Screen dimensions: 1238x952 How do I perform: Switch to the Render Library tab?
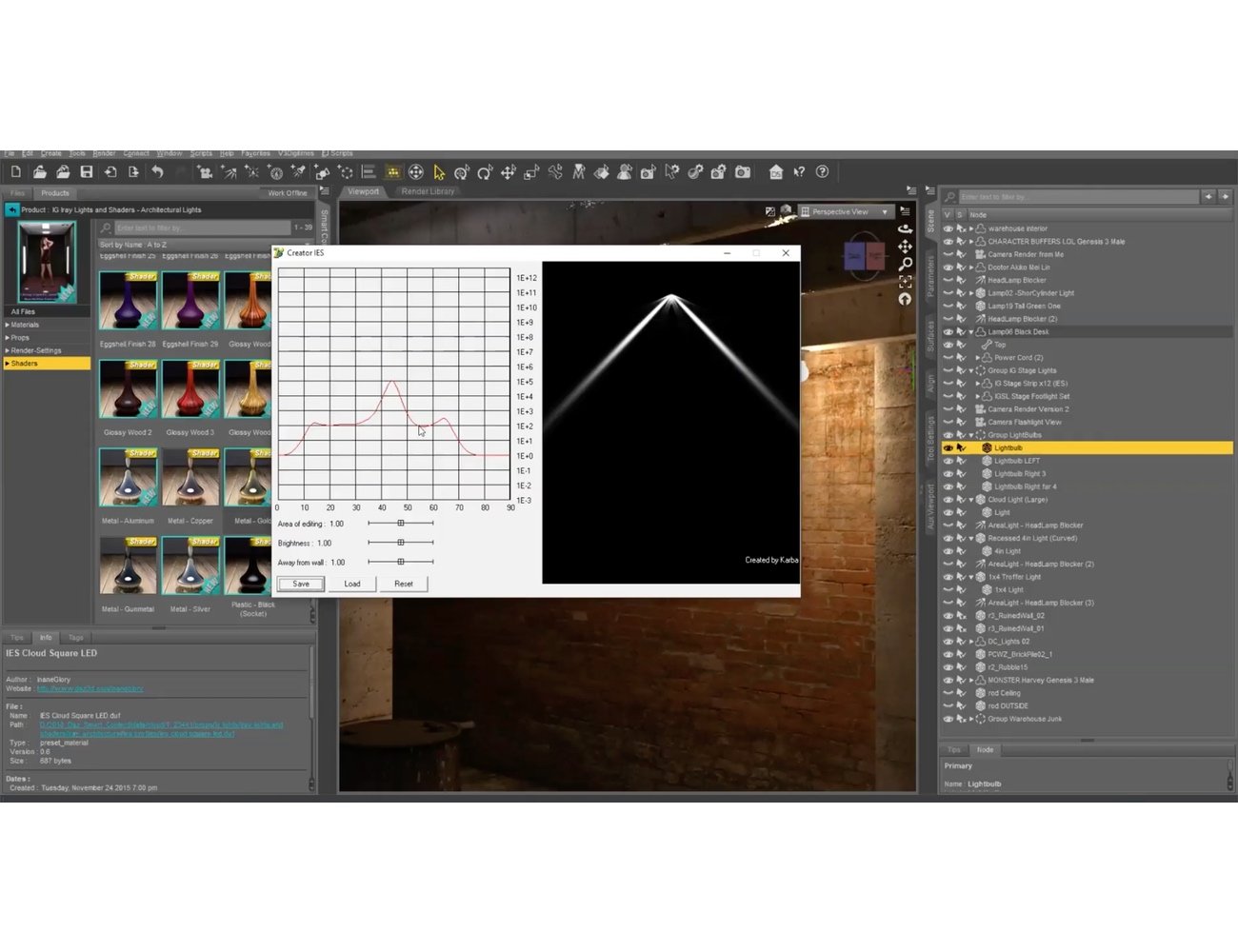pyautogui.click(x=428, y=191)
